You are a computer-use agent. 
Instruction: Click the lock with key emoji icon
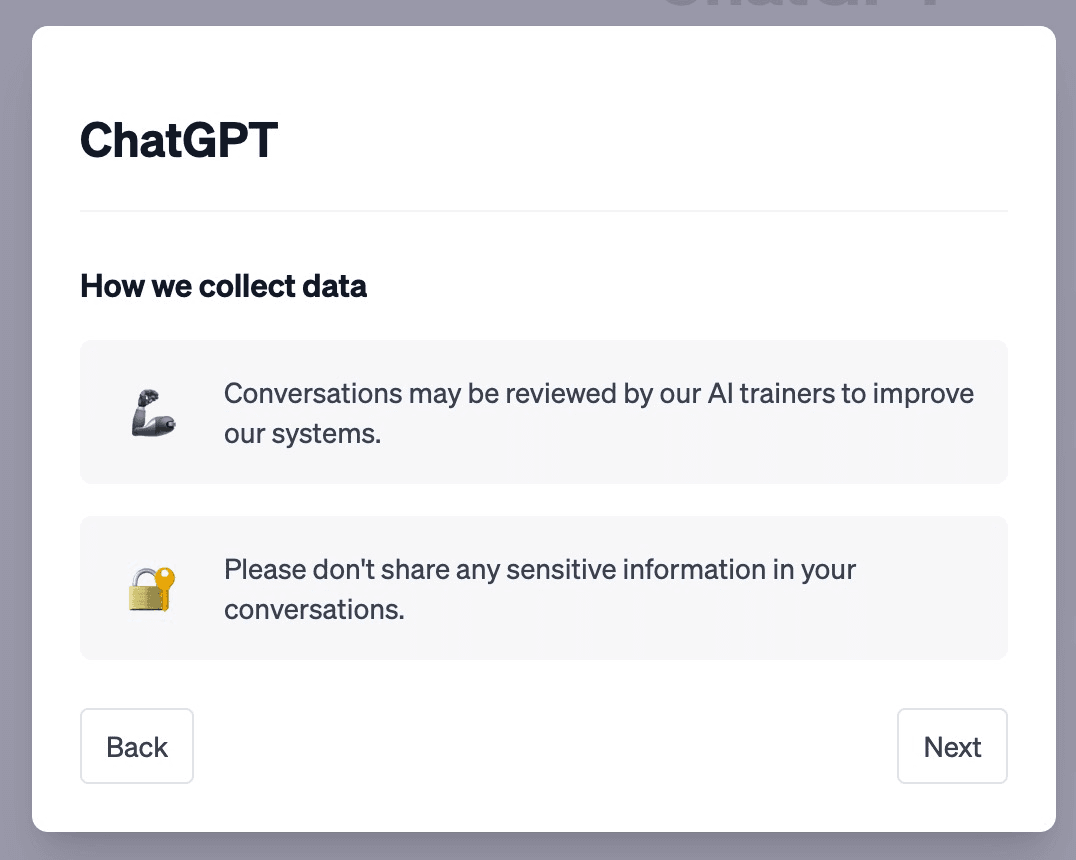coord(152,589)
